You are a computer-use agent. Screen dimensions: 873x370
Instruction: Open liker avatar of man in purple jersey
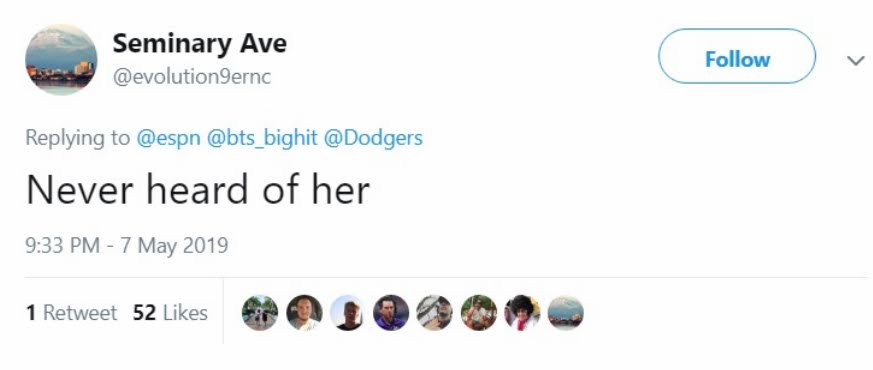391,313
